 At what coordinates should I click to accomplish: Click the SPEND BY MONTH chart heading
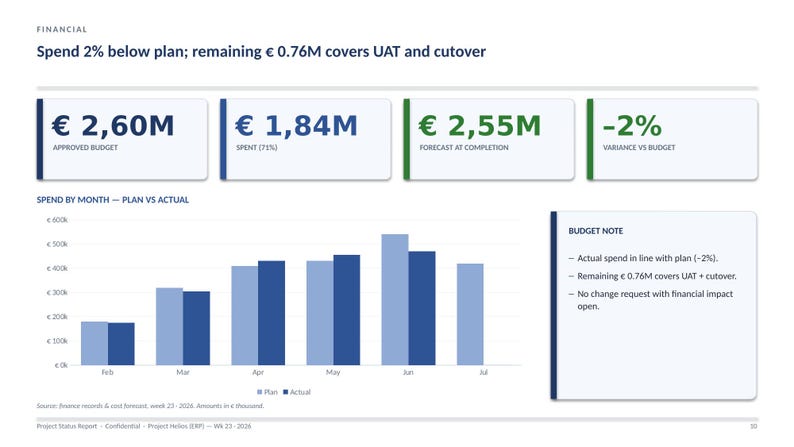point(112,200)
